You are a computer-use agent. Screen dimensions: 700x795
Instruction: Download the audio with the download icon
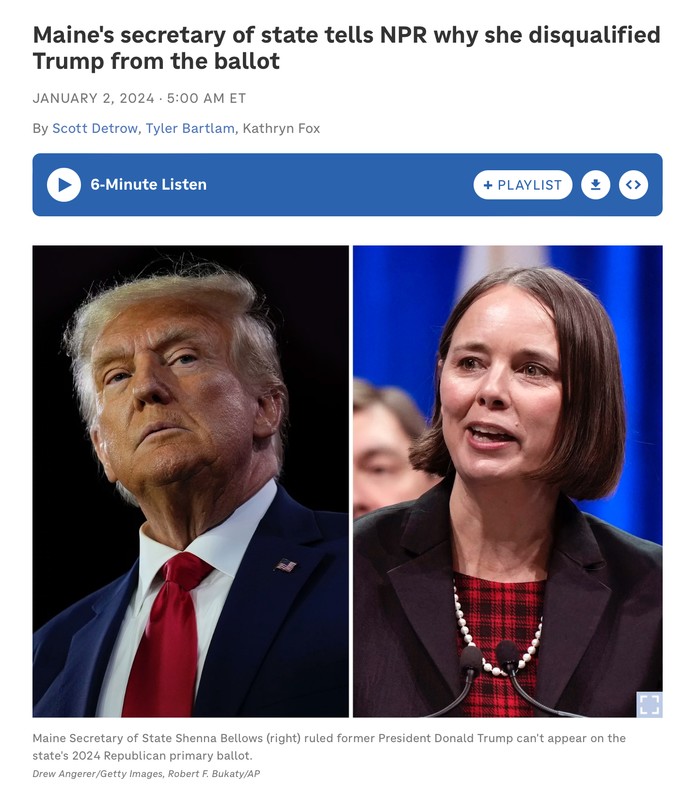(596, 185)
